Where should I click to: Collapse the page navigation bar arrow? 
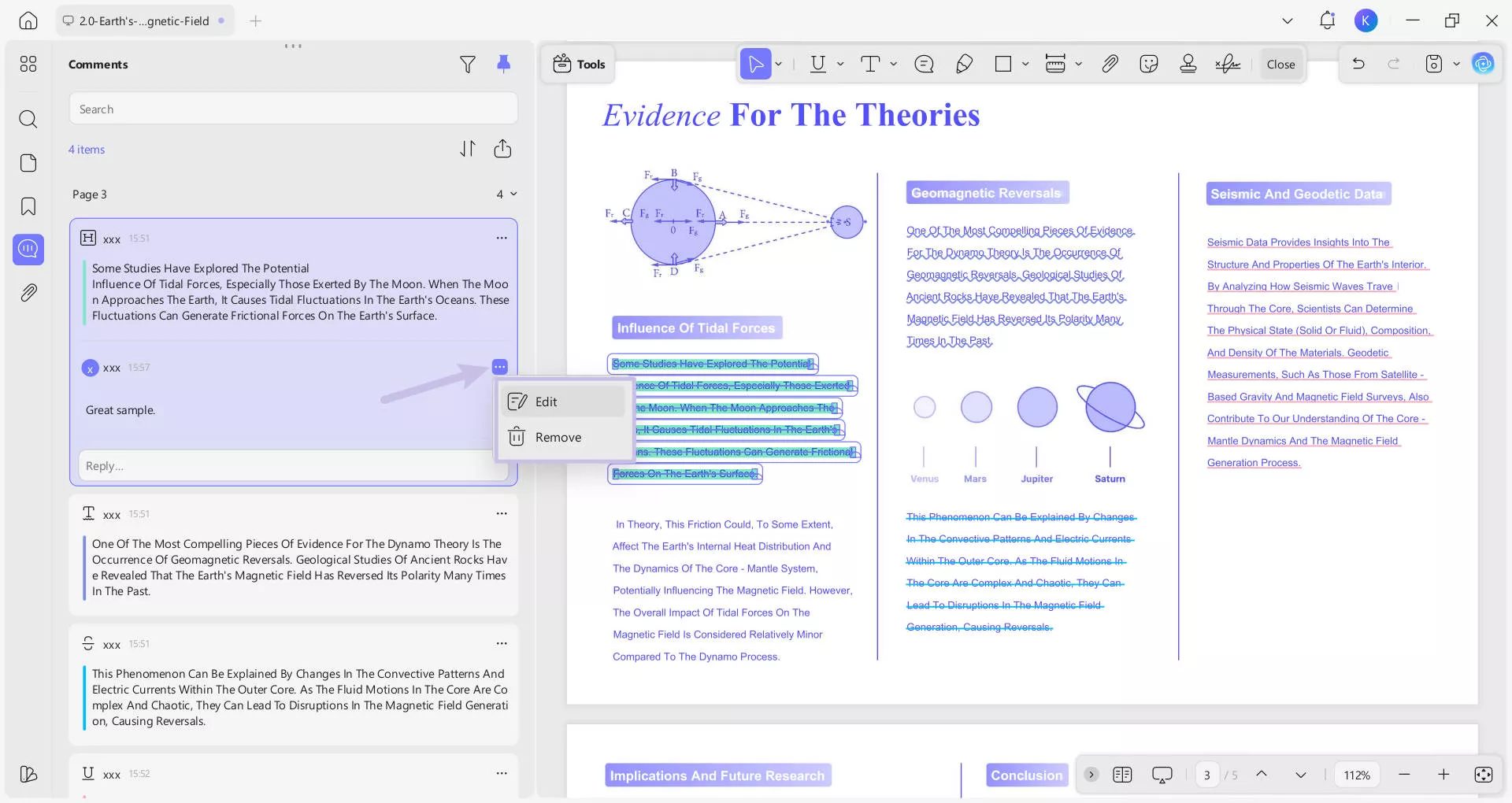point(1091,775)
